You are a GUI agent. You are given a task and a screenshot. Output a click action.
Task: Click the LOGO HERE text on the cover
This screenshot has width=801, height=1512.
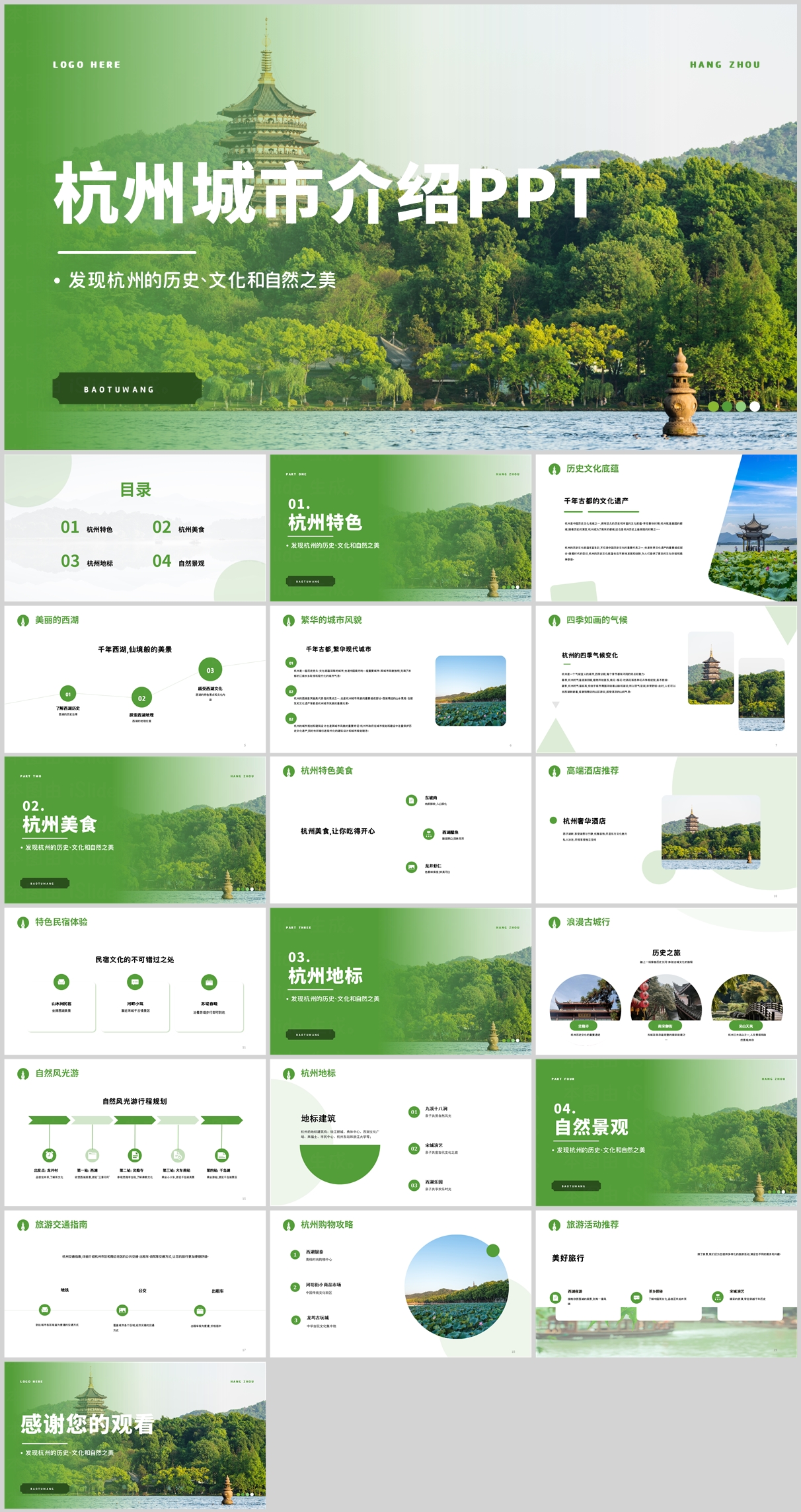point(87,65)
